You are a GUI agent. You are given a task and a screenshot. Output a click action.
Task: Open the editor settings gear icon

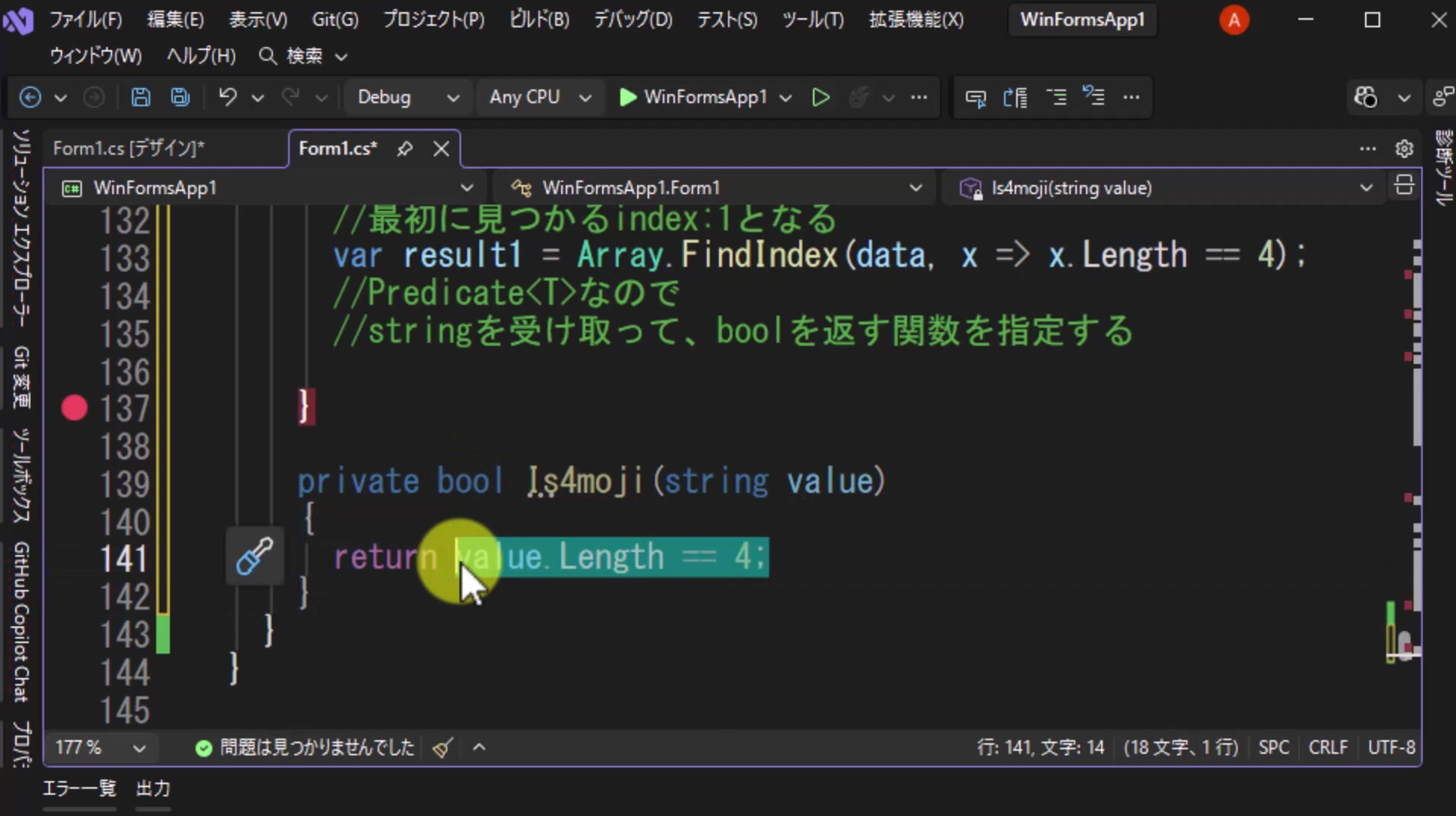[x=1404, y=149]
